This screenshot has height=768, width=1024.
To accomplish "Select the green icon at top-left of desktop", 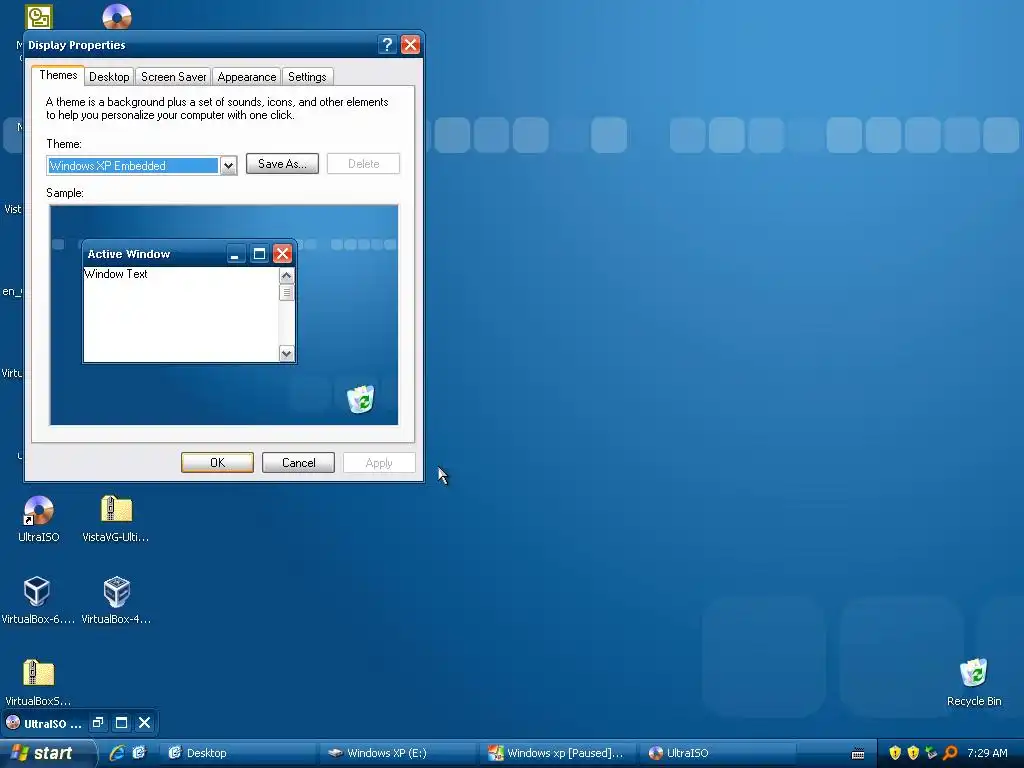I will point(39,16).
